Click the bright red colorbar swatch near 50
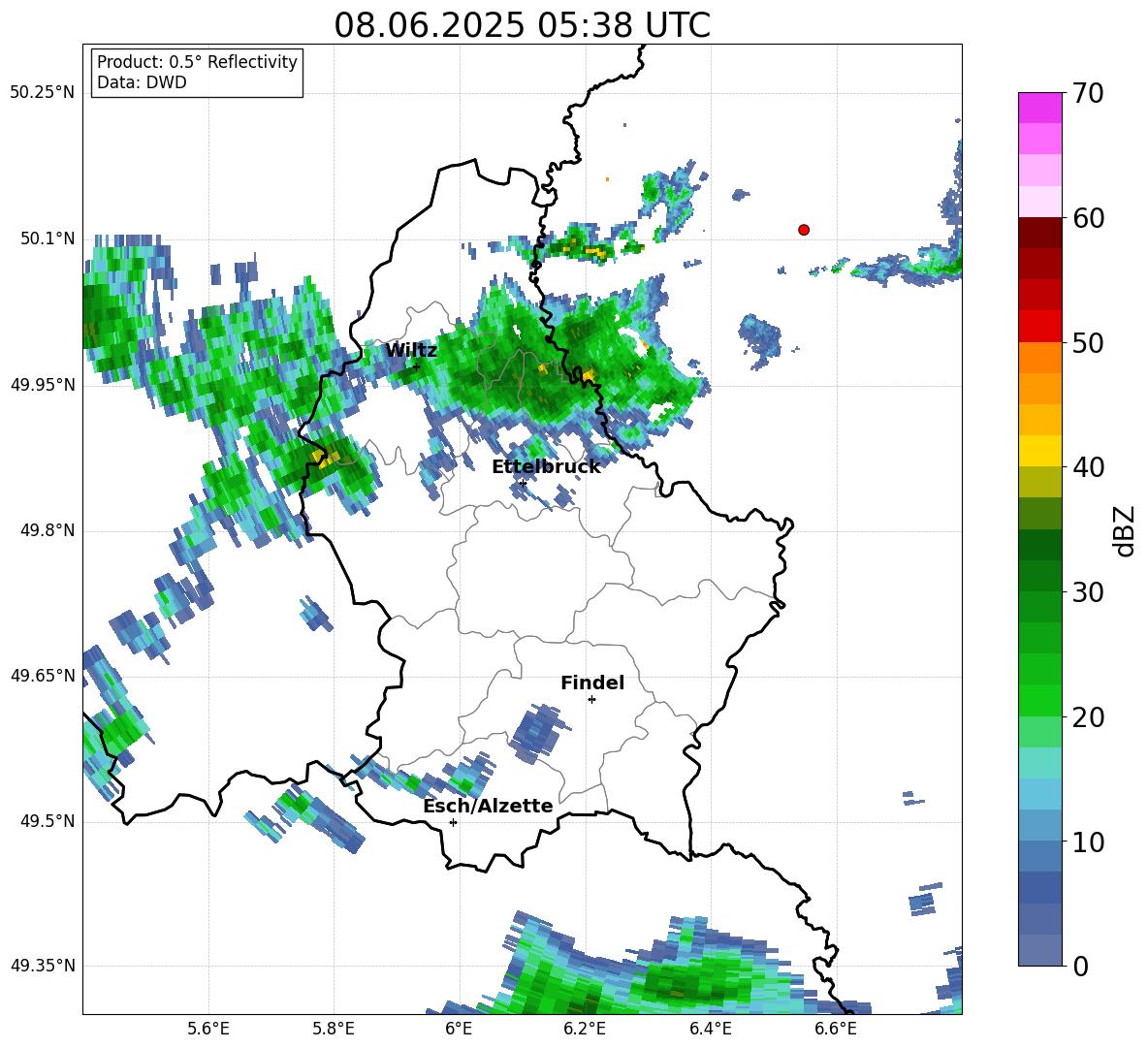This screenshot has height=1048, width=1148. pos(1039,327)
